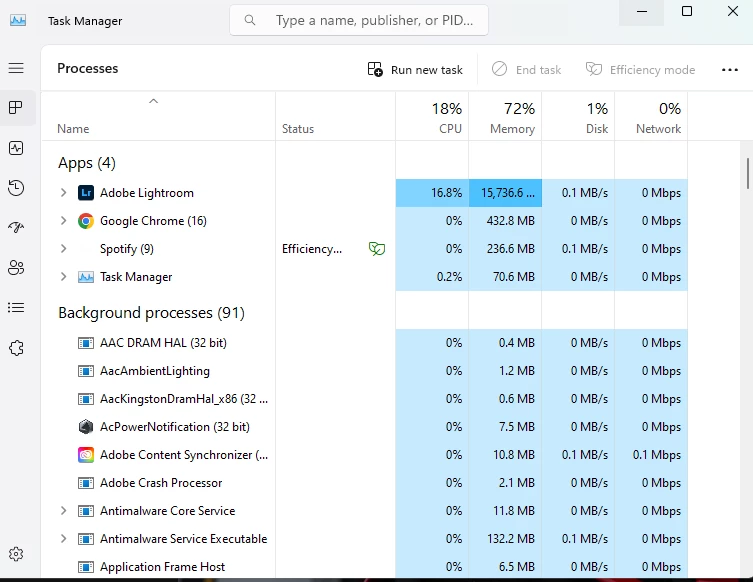Viewport: 753px width, 582px height.
Task: Open the Startup apps page icon
Action: [16, 227]
